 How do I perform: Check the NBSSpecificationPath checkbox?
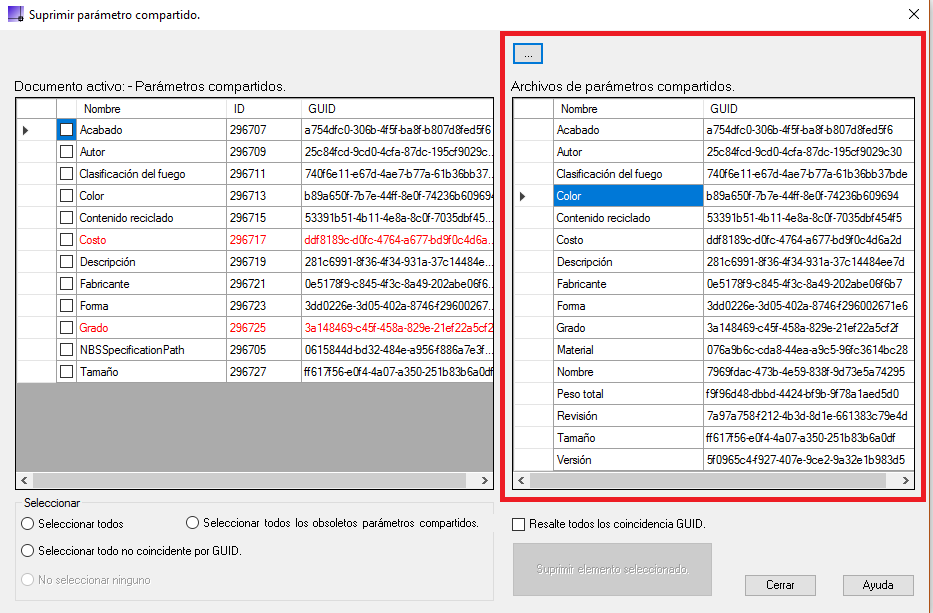[67, 350]
